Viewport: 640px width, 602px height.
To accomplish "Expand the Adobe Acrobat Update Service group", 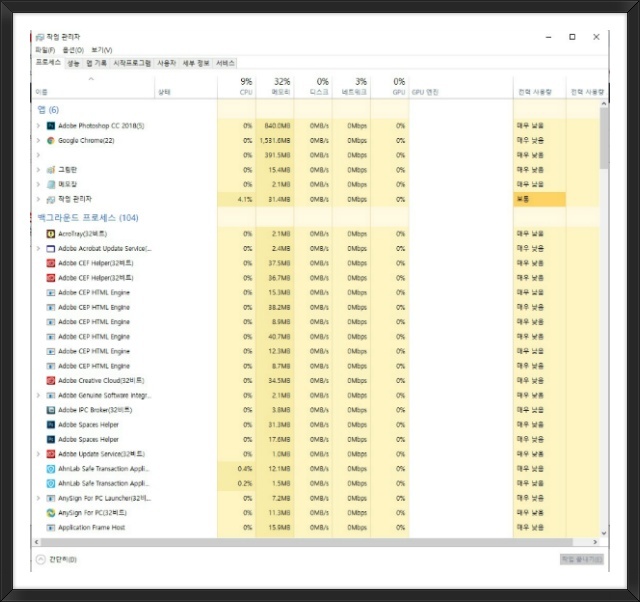I will point(38,249).
